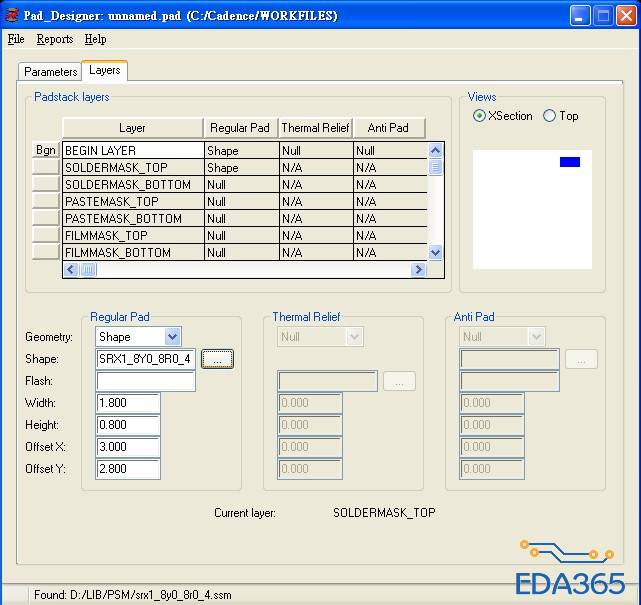
Task: Select the PASTEMASK_TOP layer cell
Action: coord(133,202)
